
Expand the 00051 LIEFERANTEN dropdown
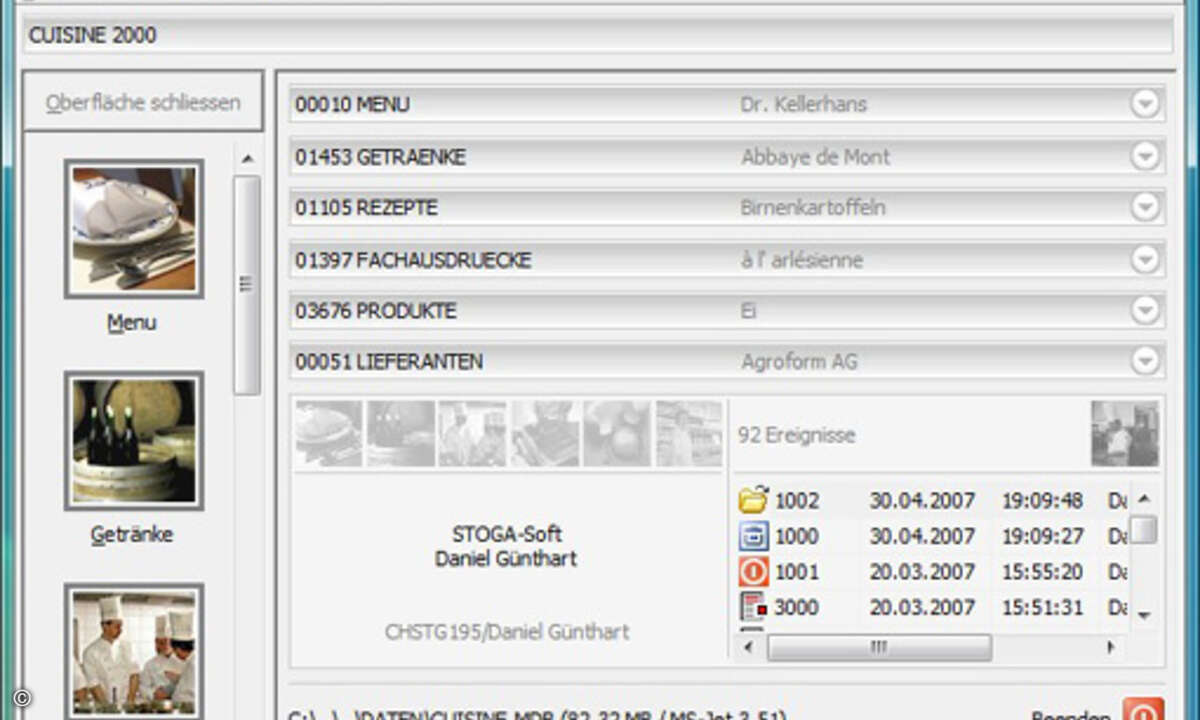pyautogui.click(x=1145, y=362)
